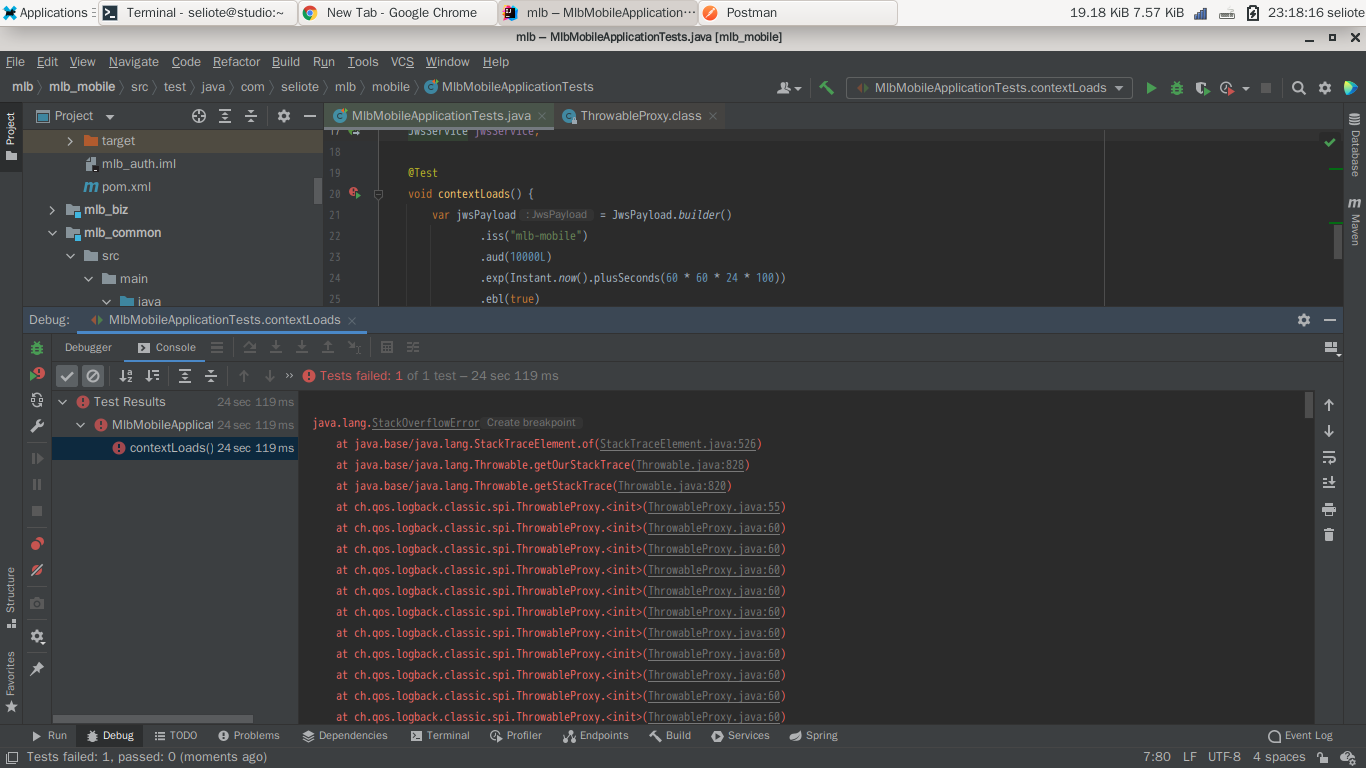Sort test results alphabetically

[x=126, y=376]
